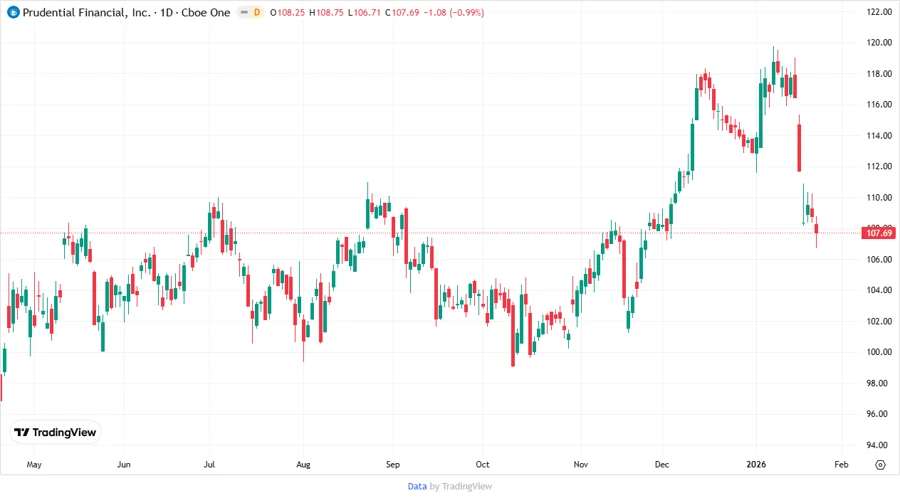Open the by TradingView link
The image size is (900, 498).
(x=461, y=486)
